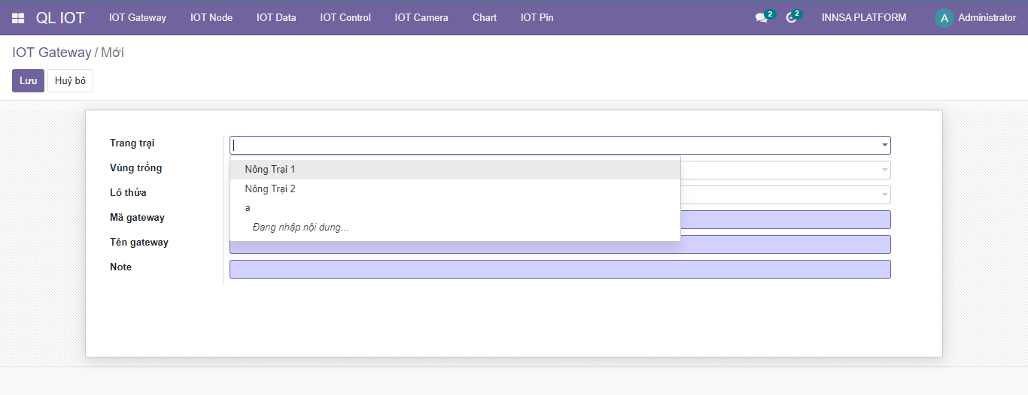Click the Huỷ bỏ discard button
This screenshot has height=395, width=1028.
pyautogui.click(x=70, y=81)
